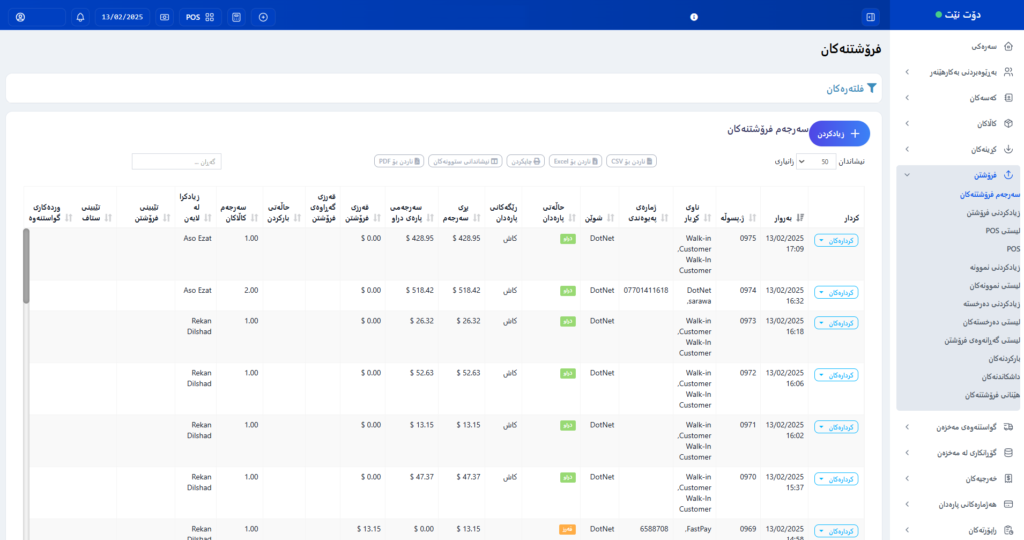The image size is (1024, 540).
Task: Collapse the sales (فرۆشتن) menu chevron
Action: (907, 175)
